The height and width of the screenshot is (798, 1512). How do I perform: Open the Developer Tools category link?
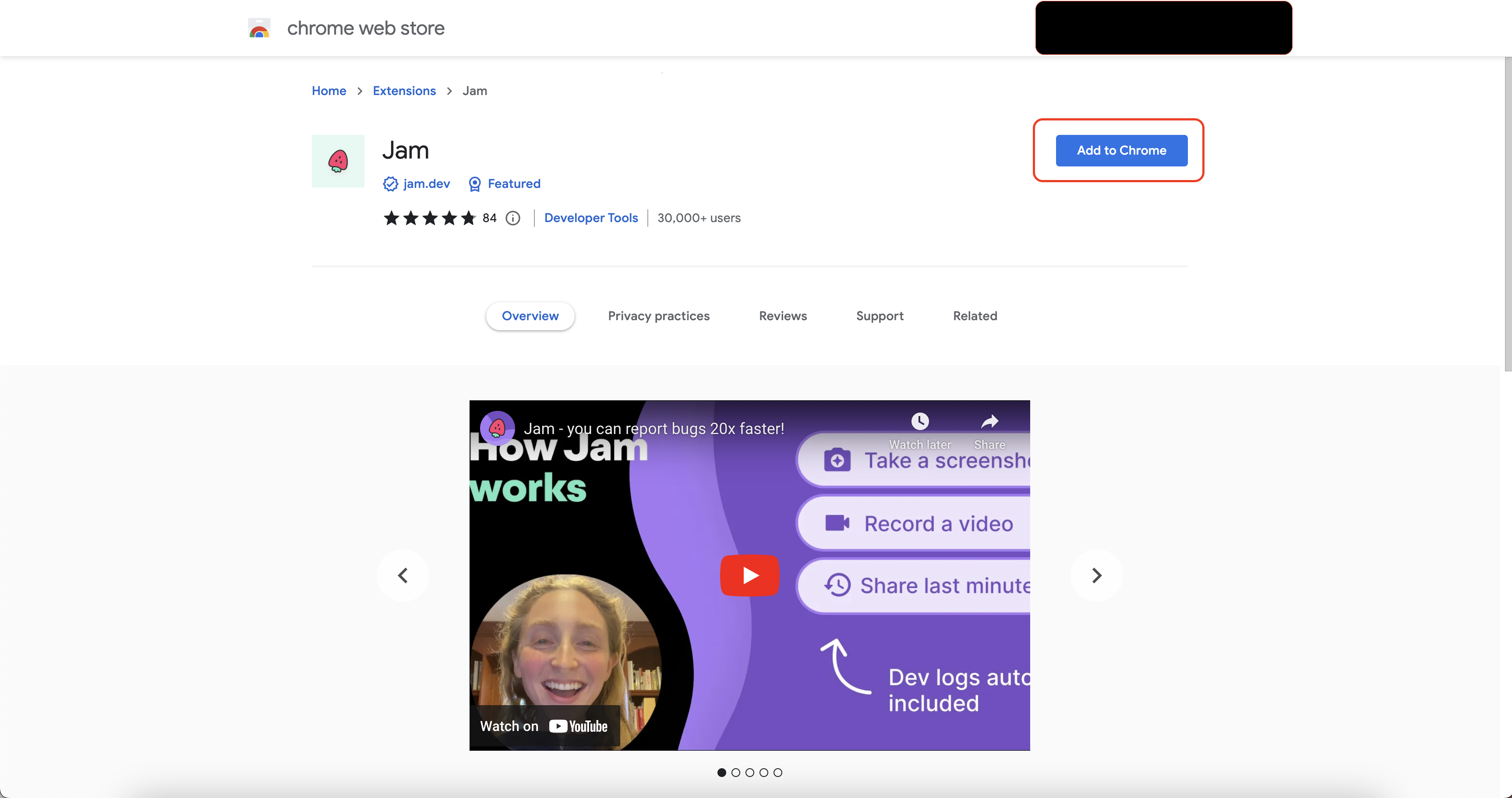point(590,218)
